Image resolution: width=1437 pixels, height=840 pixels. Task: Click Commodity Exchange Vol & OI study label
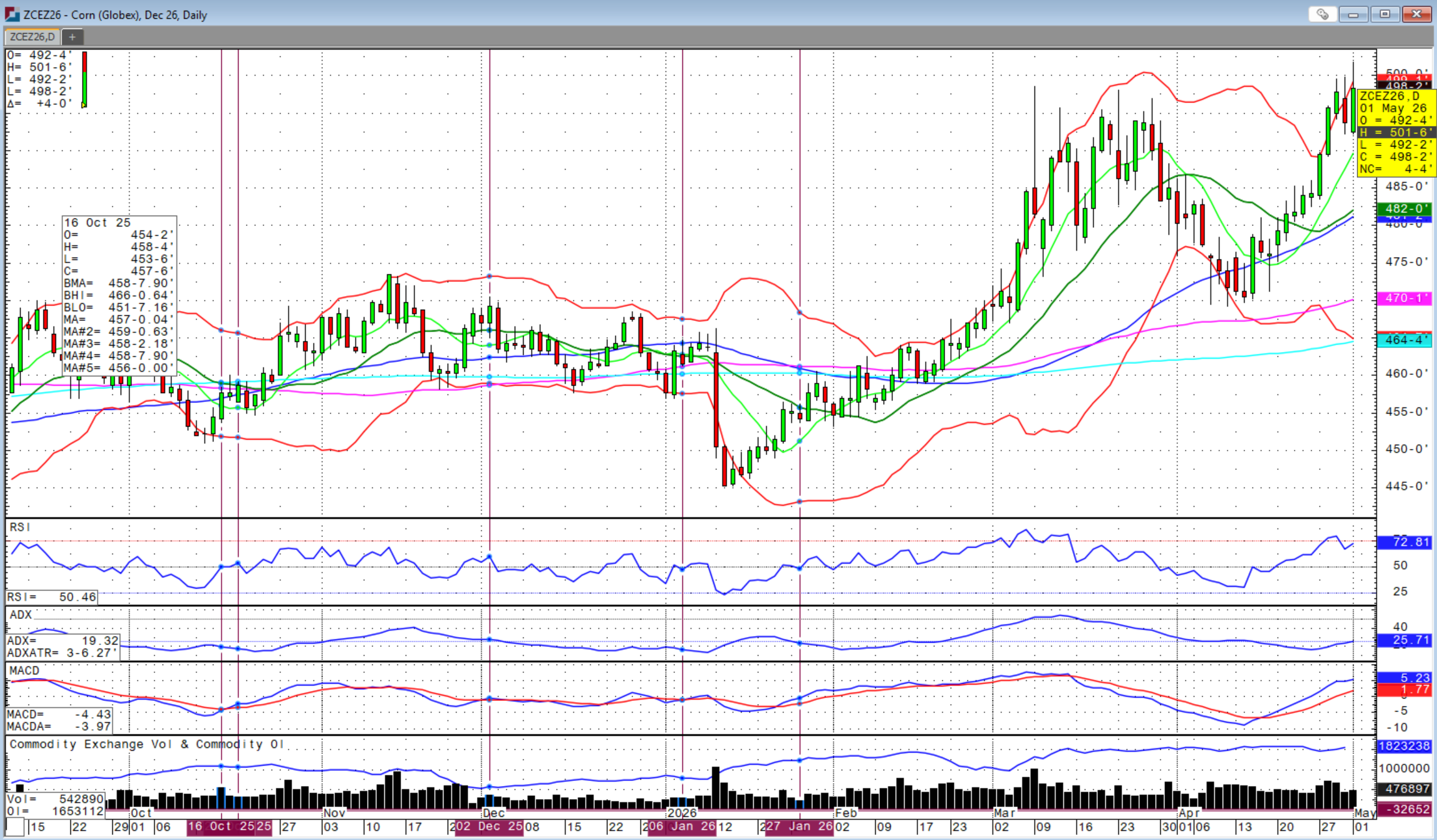[147, 744]
